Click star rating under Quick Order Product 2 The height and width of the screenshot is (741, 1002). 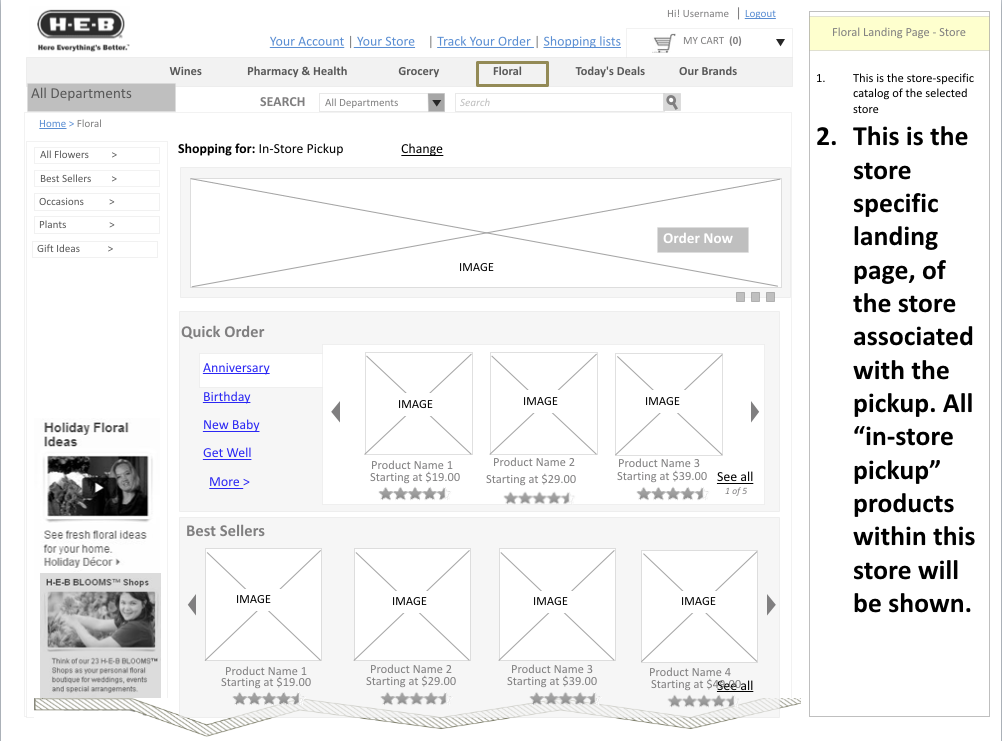coord(538,498)
